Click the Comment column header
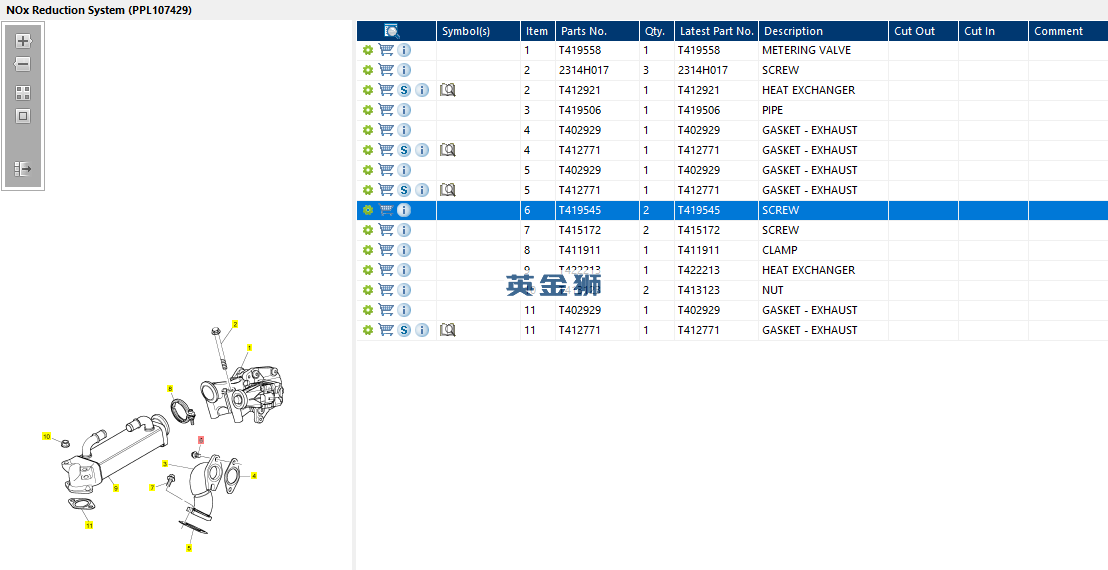Image resolution: width=1108 pixels, height=570 pixels. 1068,31
